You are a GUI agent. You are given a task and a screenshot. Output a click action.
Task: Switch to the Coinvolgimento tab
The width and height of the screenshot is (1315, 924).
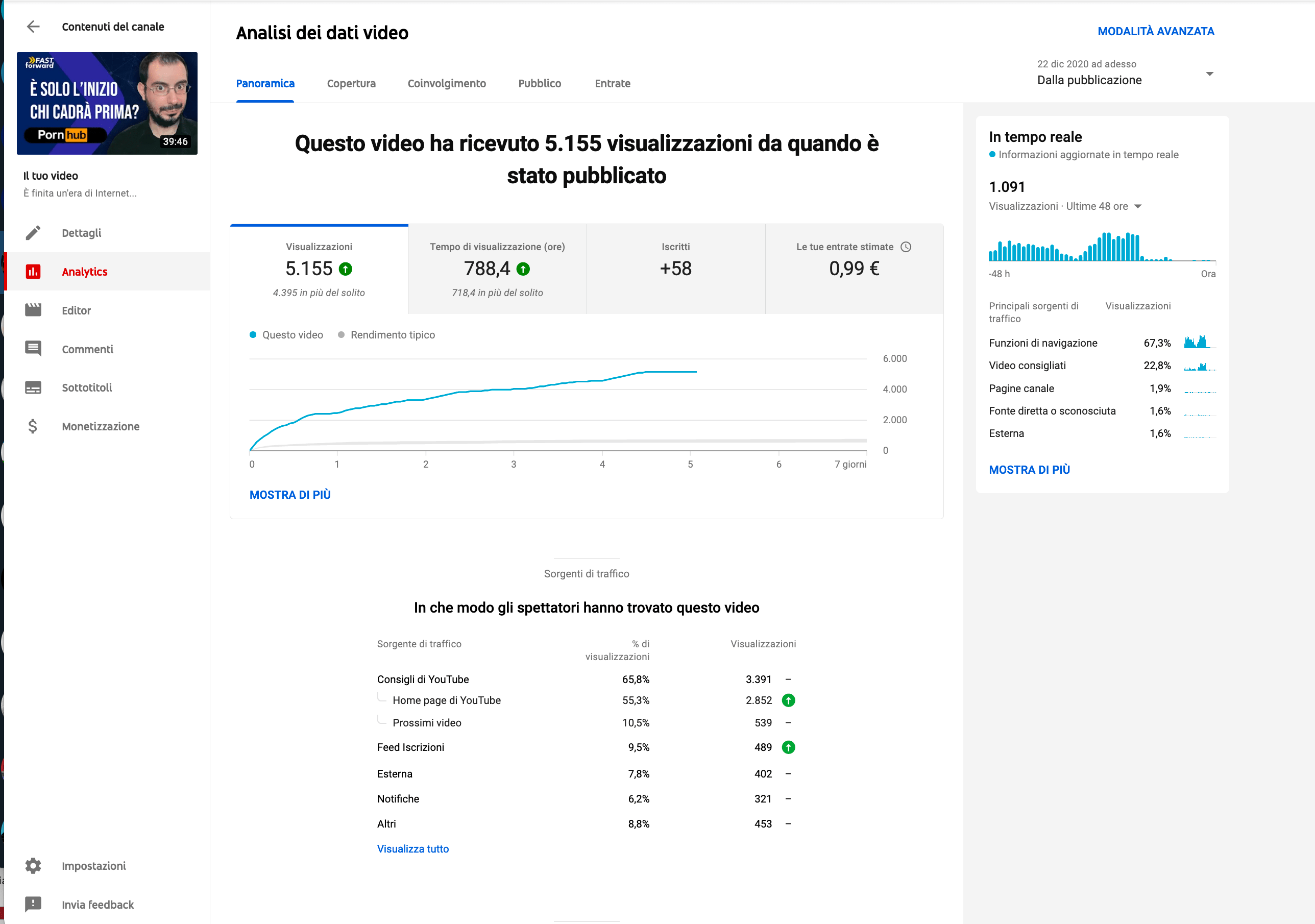pos(447,84)
